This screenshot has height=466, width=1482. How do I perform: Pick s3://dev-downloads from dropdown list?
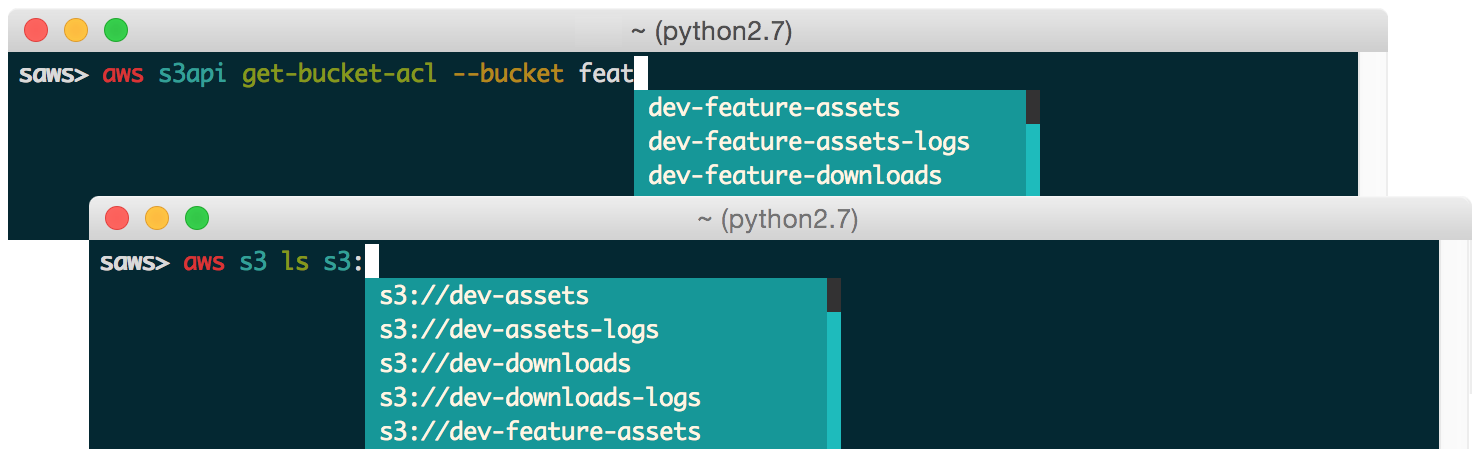(x=596, y=363)
